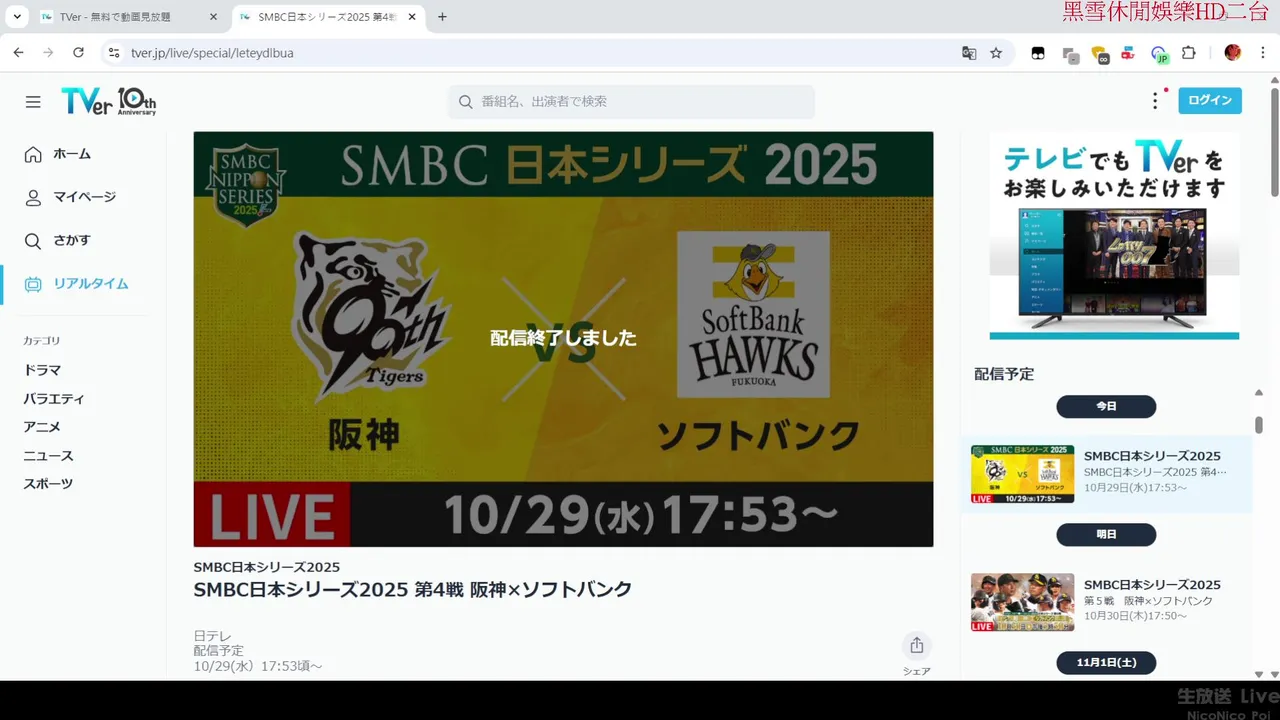The width and height of the screenshot is (1280, 720).
Task: Click the search magnifier icon in search box
Action: 466,101
